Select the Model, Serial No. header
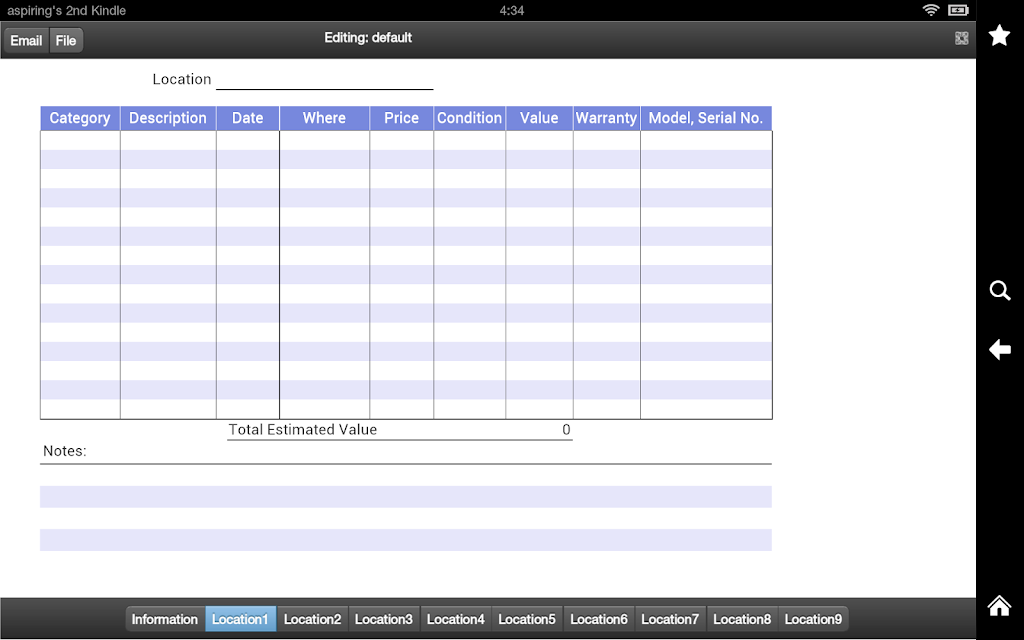This screenshot has width=1024, height=640. (706, 118)
